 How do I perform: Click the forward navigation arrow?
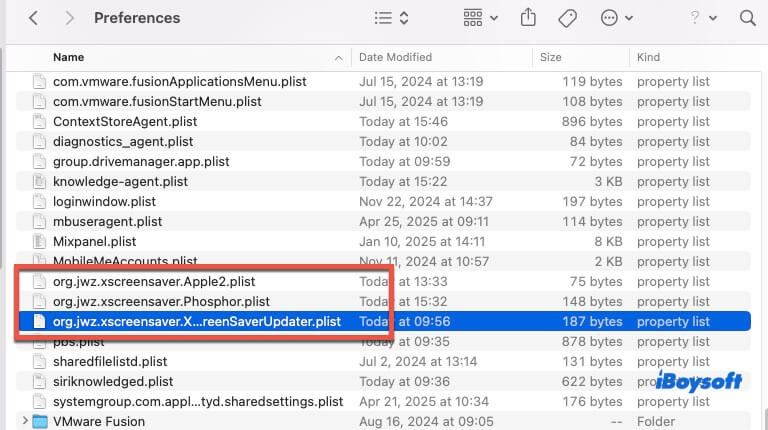coord(69,18)
